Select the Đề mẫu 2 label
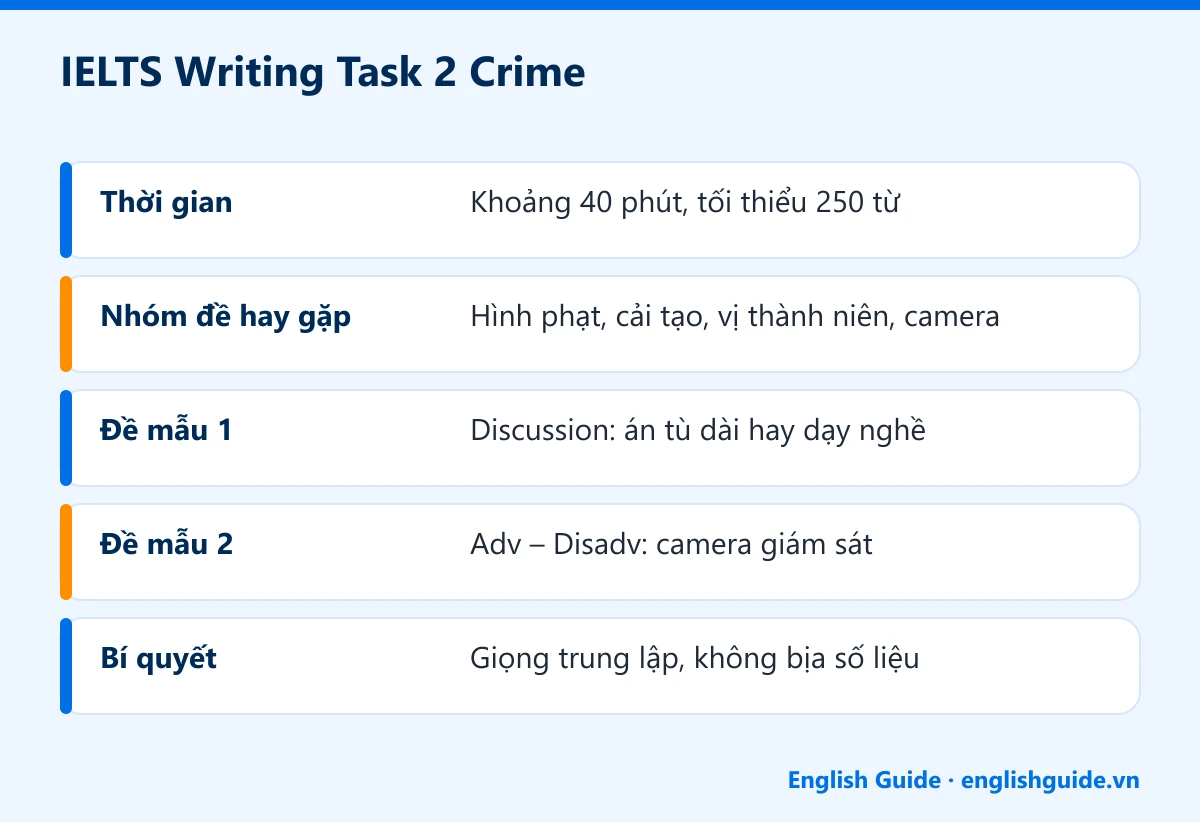Image resolution: width=1200 pixels, height=822 pixels. point(167,545)
